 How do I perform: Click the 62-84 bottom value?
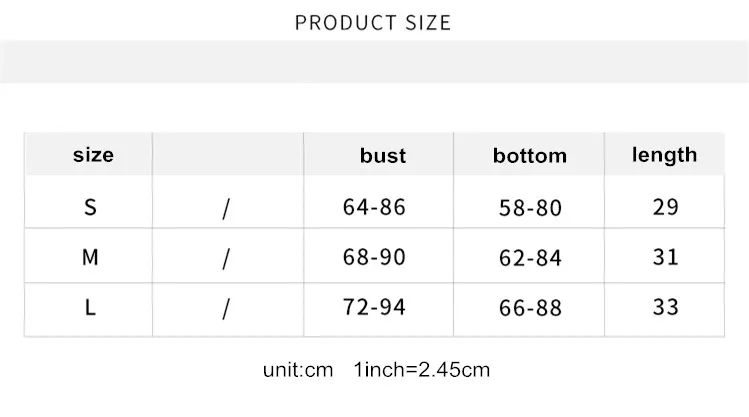(x=530, y=258)
